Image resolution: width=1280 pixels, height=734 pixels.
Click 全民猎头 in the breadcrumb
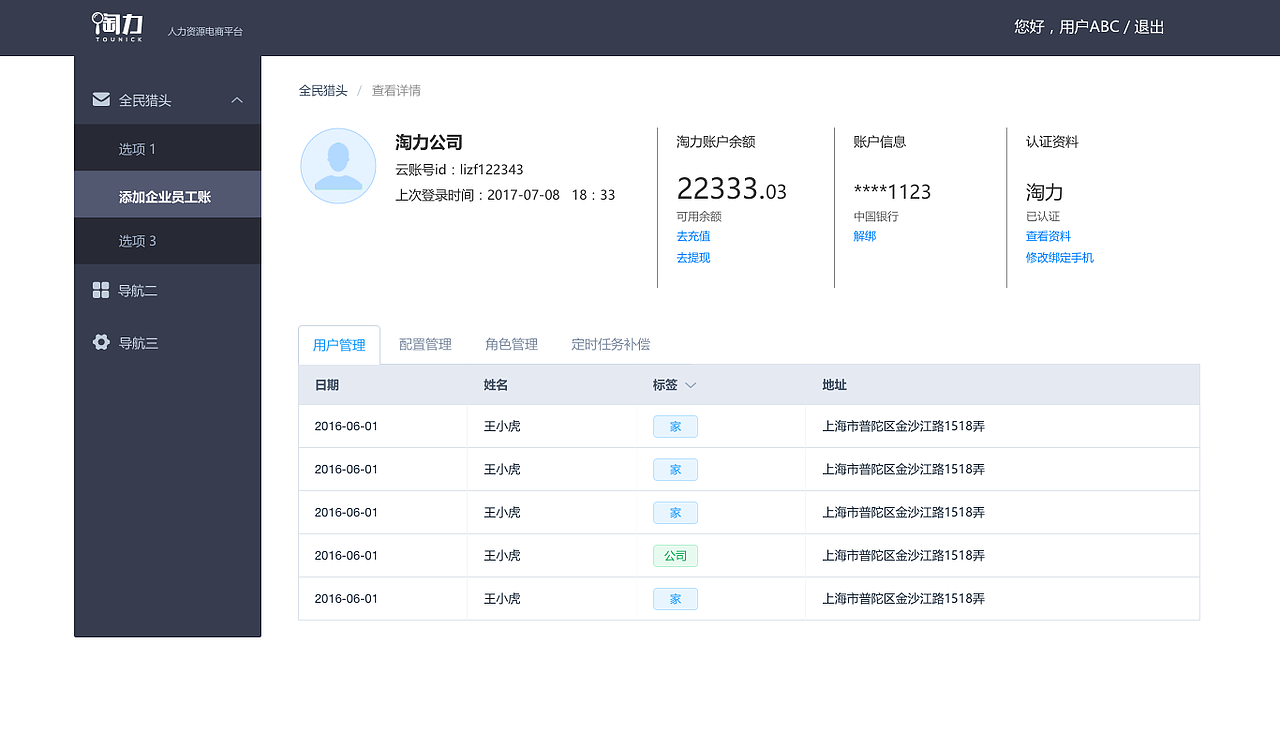click(x=323, y=90)
